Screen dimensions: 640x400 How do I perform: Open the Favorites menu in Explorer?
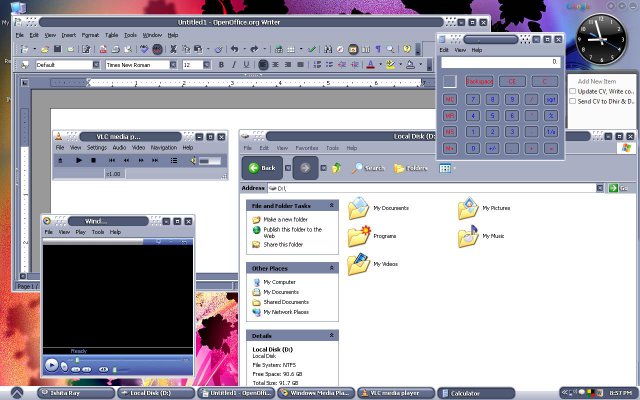tap(307, 148)
